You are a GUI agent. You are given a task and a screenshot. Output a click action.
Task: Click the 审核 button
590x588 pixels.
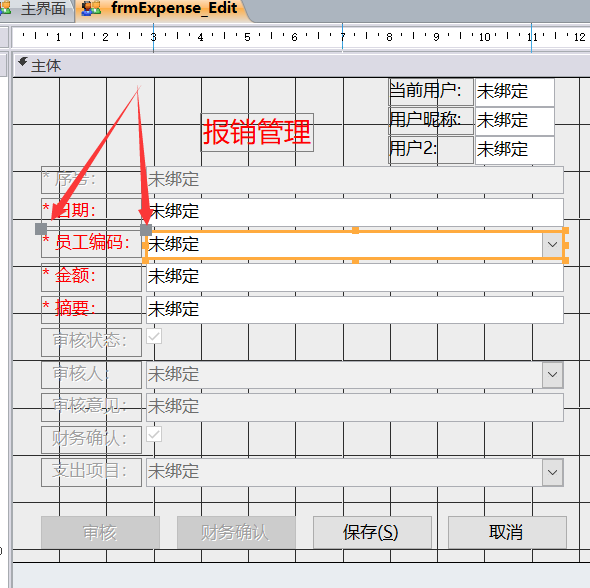[100, 532]
